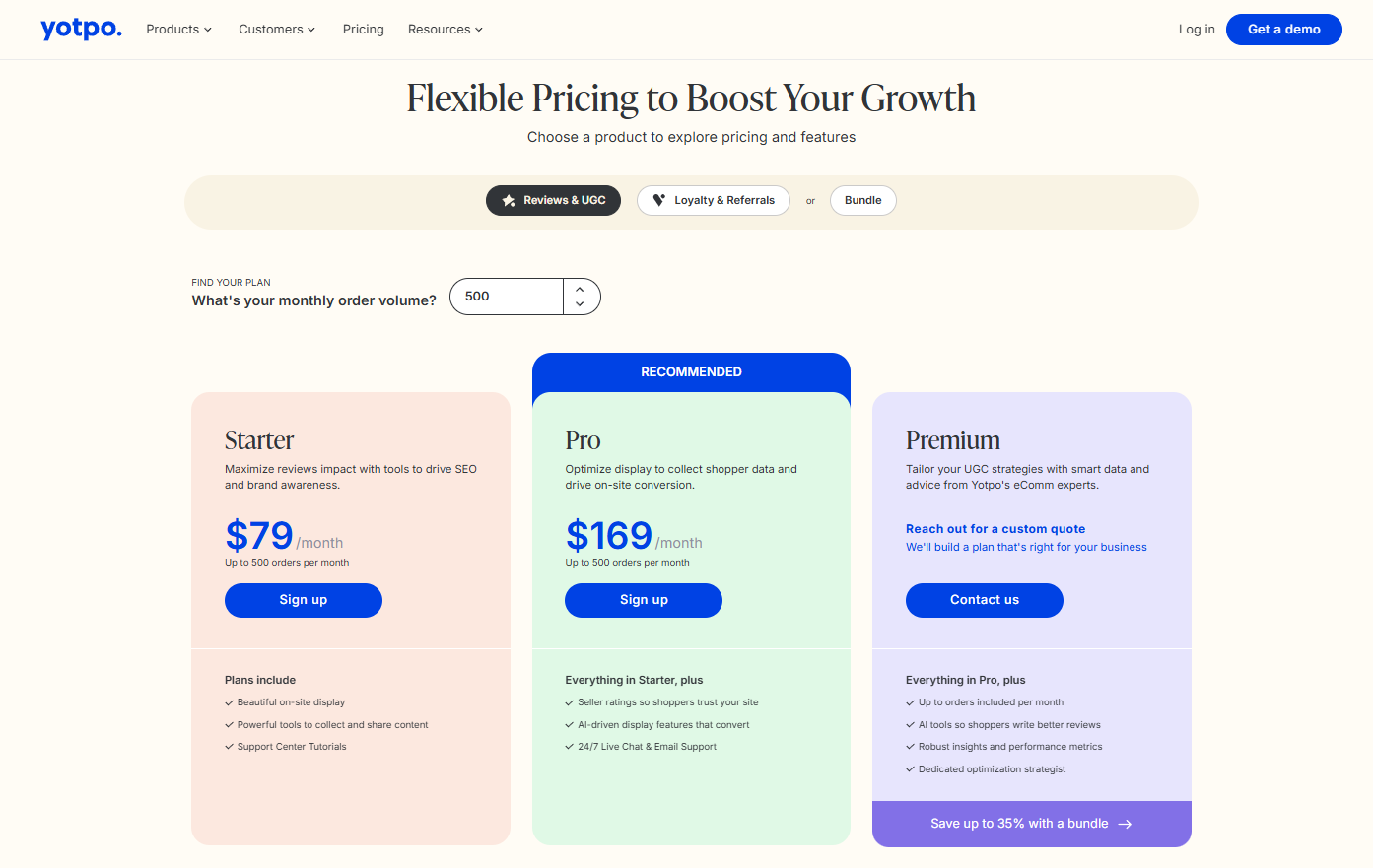Click the Reach out for a custom quote text
Screen dimensions: 1373x868
tap(995, 528)
